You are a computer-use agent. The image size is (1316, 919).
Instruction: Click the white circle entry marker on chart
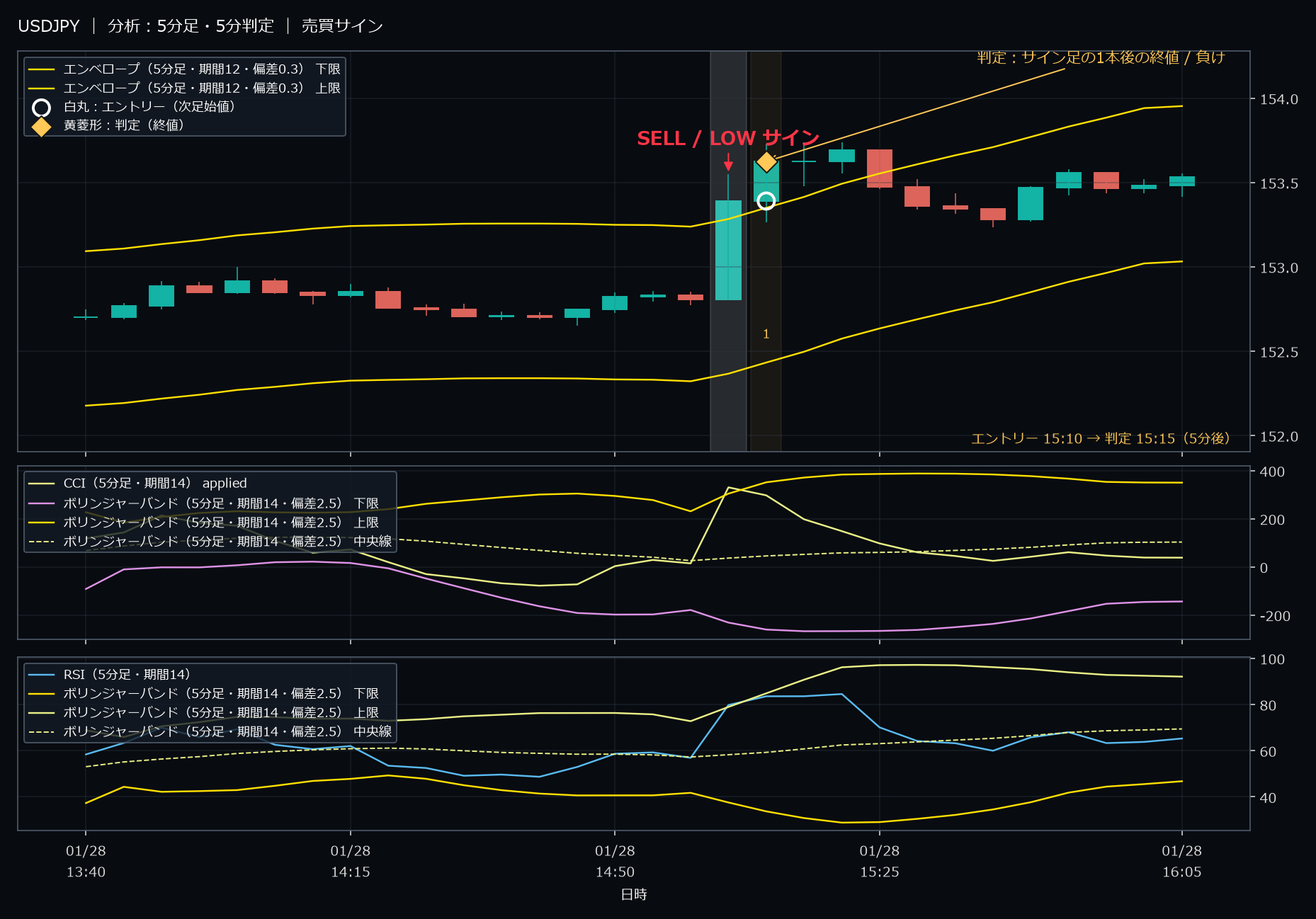[x=766, y=202]
